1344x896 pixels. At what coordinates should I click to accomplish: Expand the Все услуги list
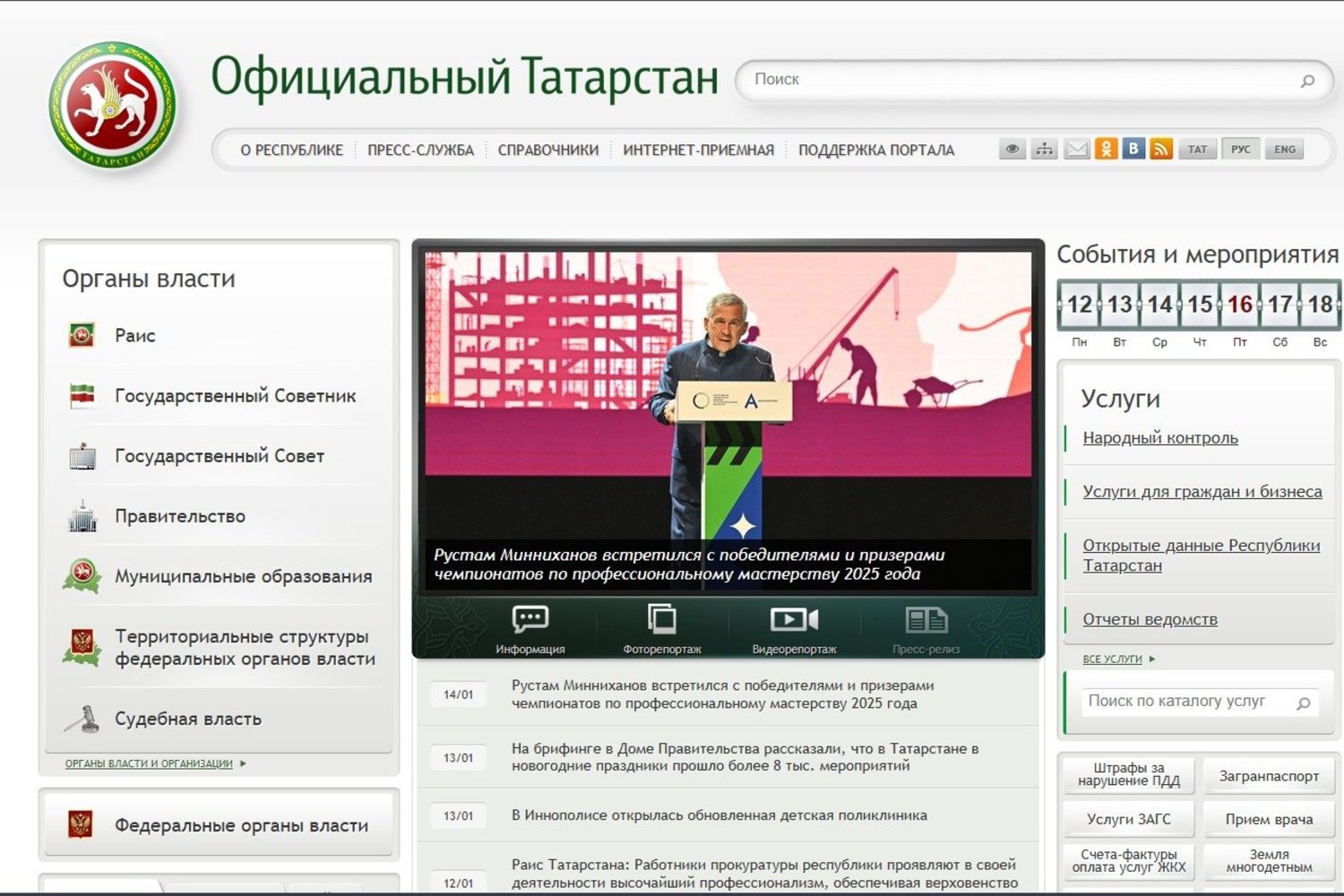(x=1111, y=659)
